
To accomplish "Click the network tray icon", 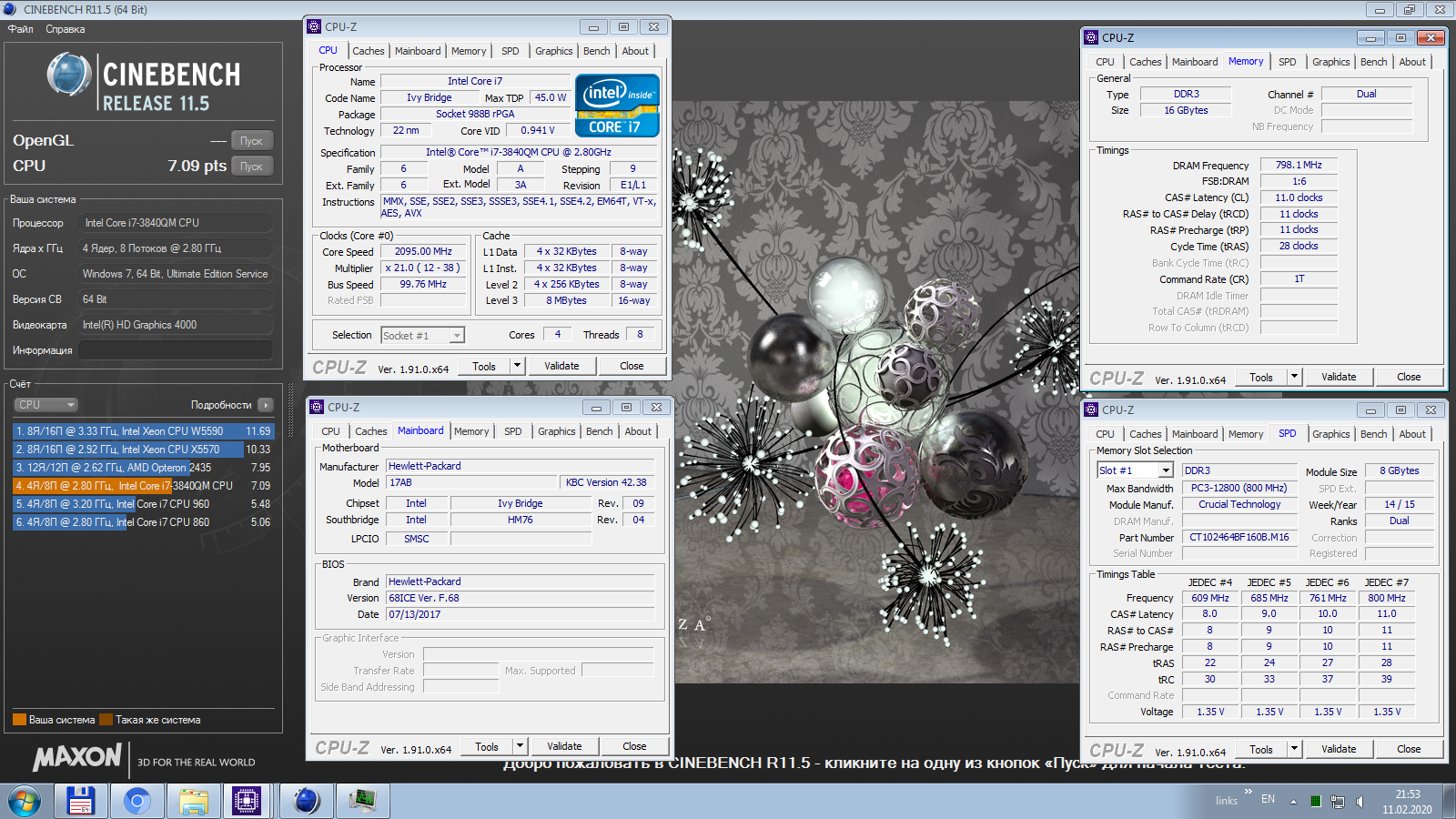I will coord(1338,802).
